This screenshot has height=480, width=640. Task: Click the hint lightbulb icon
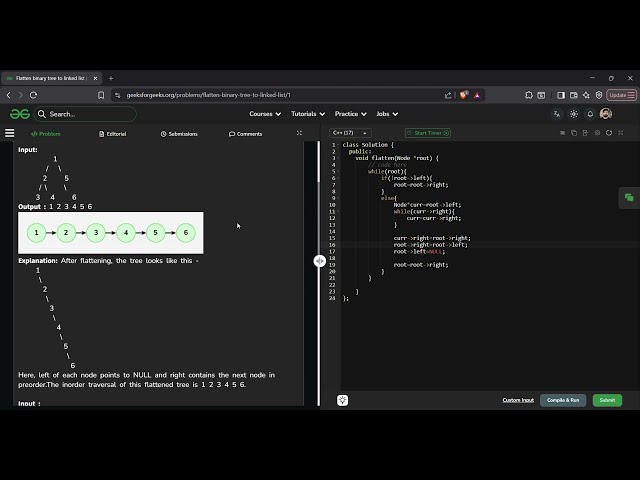[343, 400]
